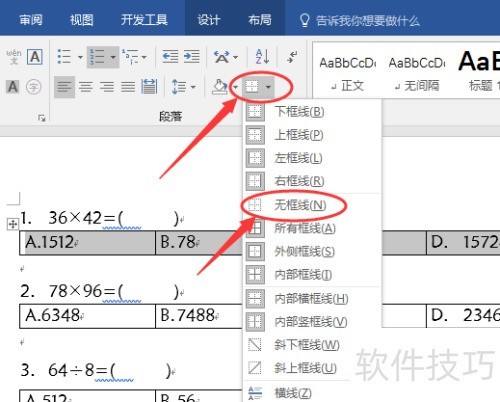Open the Borders dropdown arrow
Image resolution: width=500 pixels, height=402 pixels.
click(x=268, y=87)
